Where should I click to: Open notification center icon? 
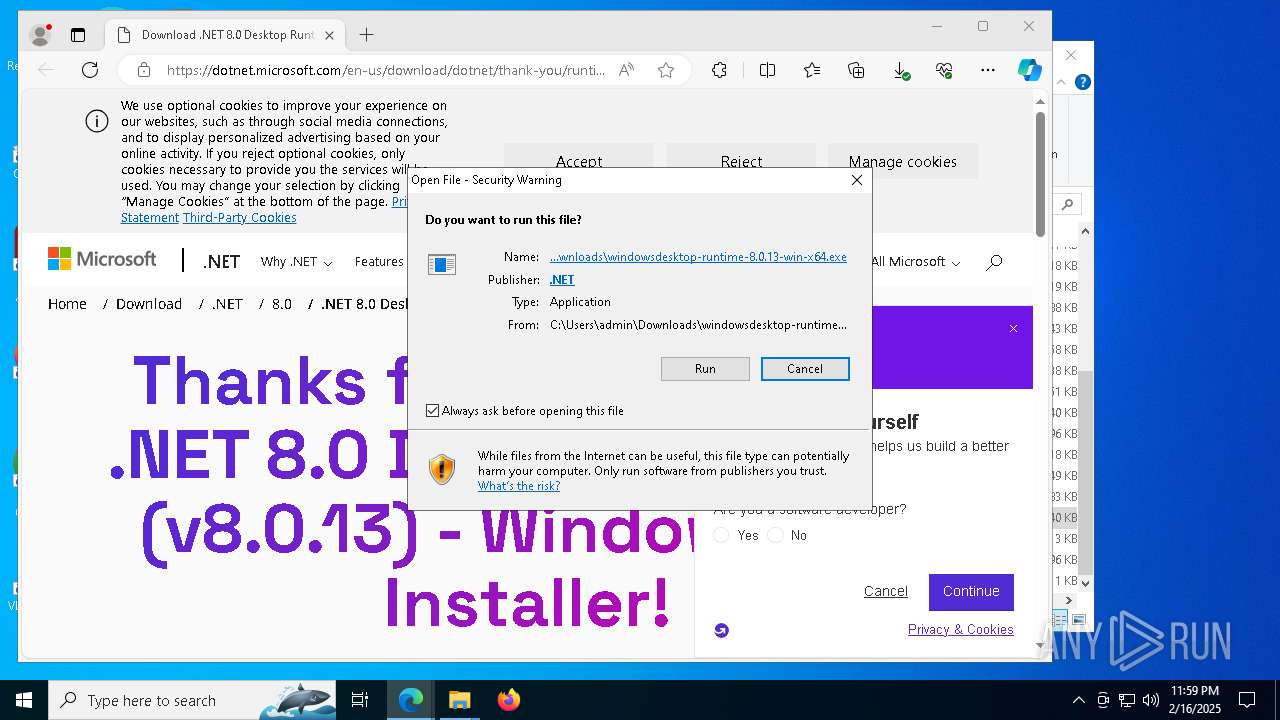(1247, 700)
